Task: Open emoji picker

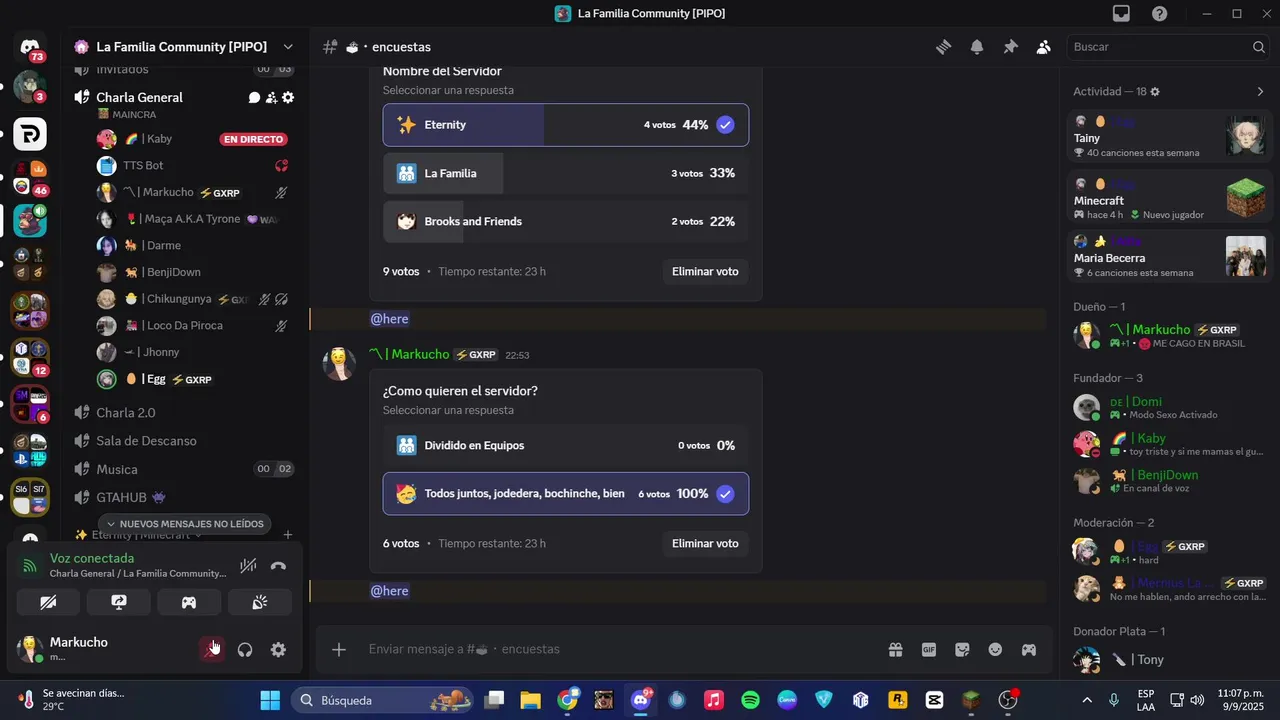Action: tap(995, 650)
